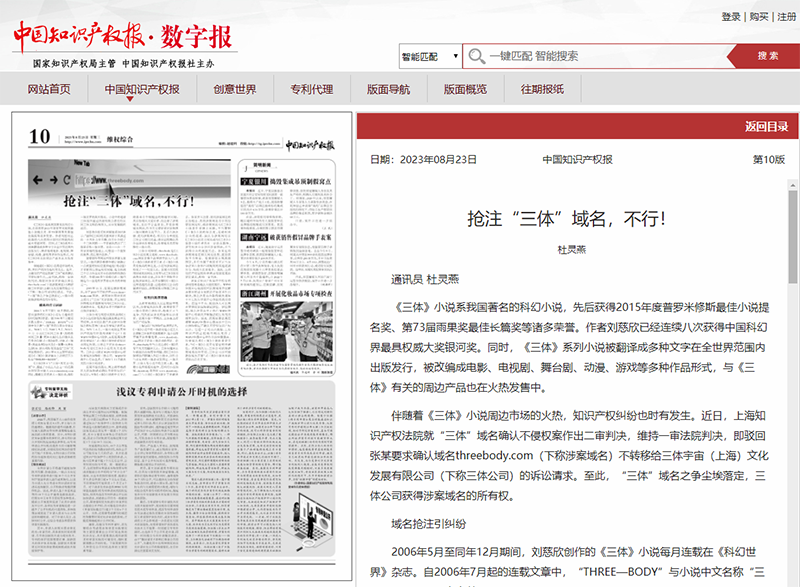Click the 宁夏银川 news headline on page
Screen dimensions: 800x587
click(x=286, y=182)
